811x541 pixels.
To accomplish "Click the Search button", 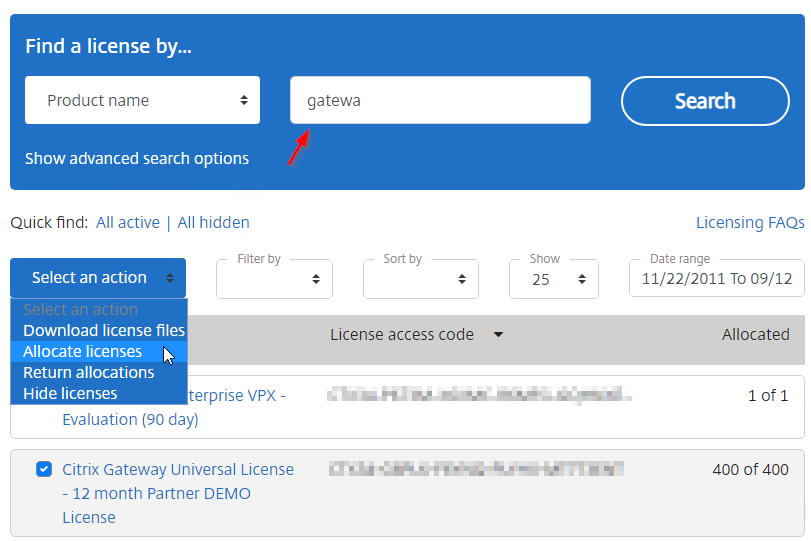I will pyautogui.click(x=705, y=101).
